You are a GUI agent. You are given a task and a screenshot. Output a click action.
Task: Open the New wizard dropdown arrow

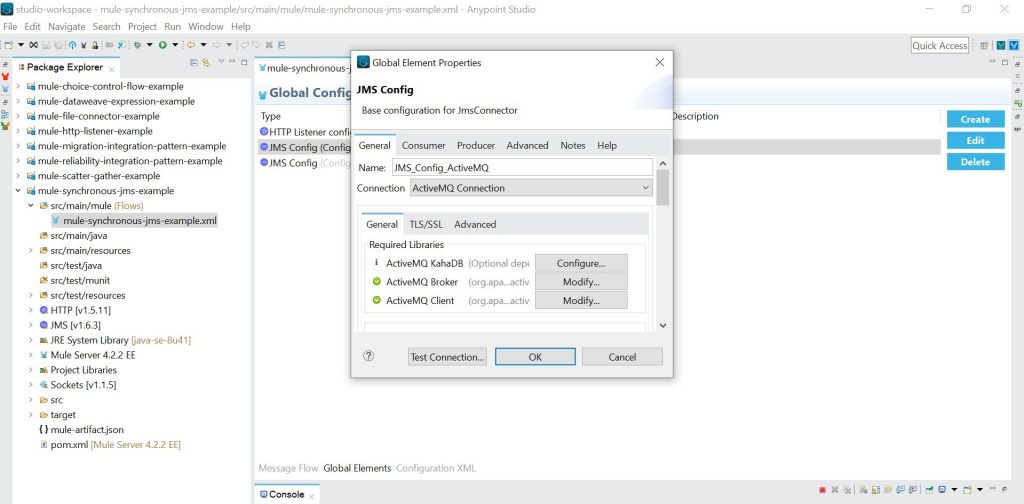(21, 45)
